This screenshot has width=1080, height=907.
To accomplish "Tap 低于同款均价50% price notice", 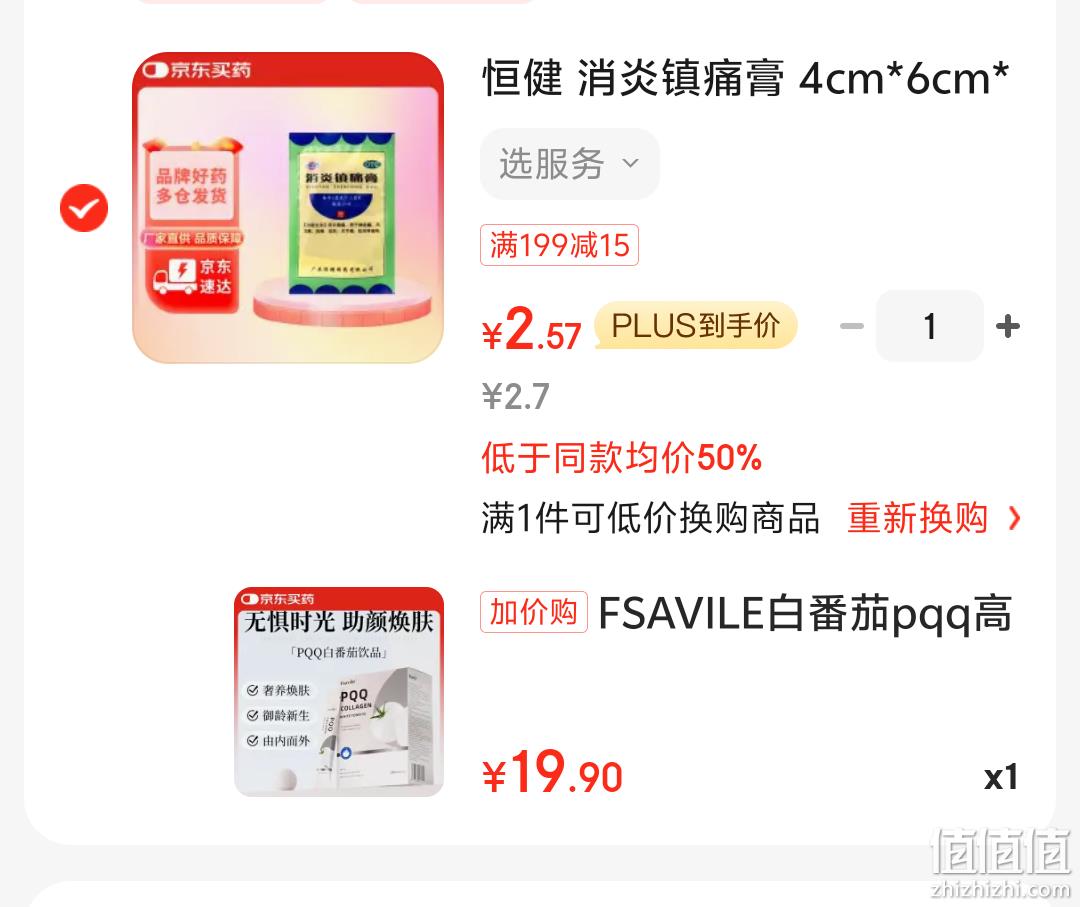I will 621,457.
